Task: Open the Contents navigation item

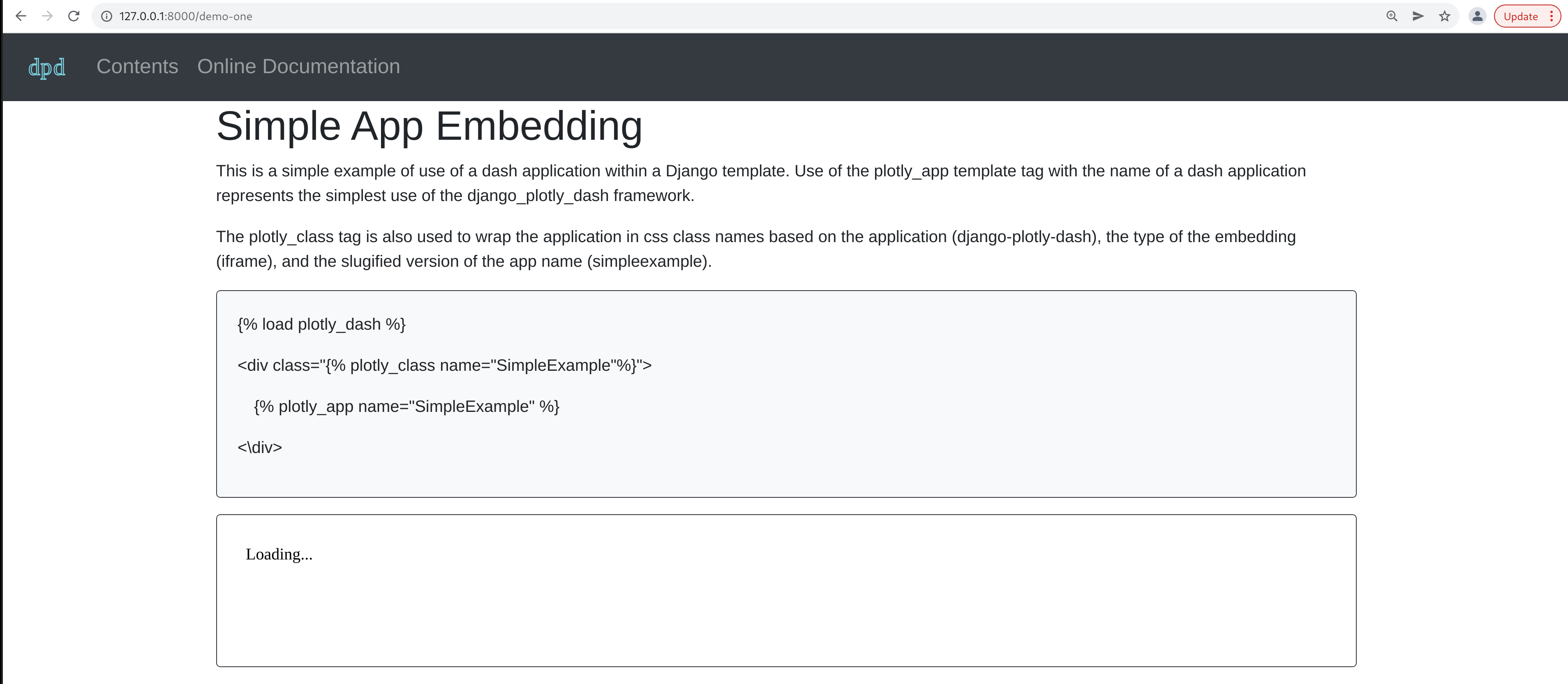Action: [x=137, y=67]
